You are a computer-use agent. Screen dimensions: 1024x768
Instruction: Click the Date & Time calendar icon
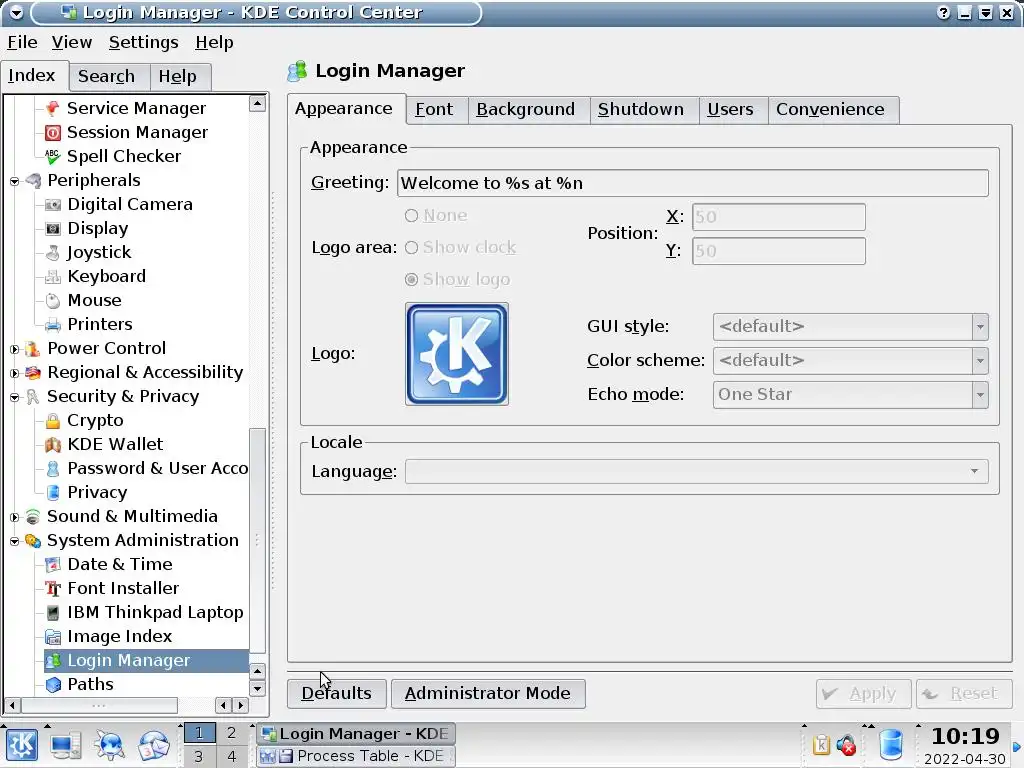pyautogui.click(x=53, y=564)
